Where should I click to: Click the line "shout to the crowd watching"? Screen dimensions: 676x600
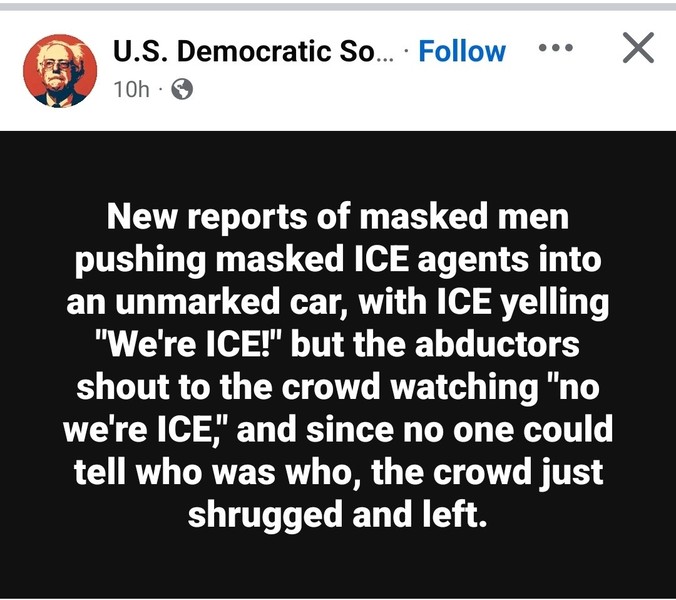click(x=307, y=387)
